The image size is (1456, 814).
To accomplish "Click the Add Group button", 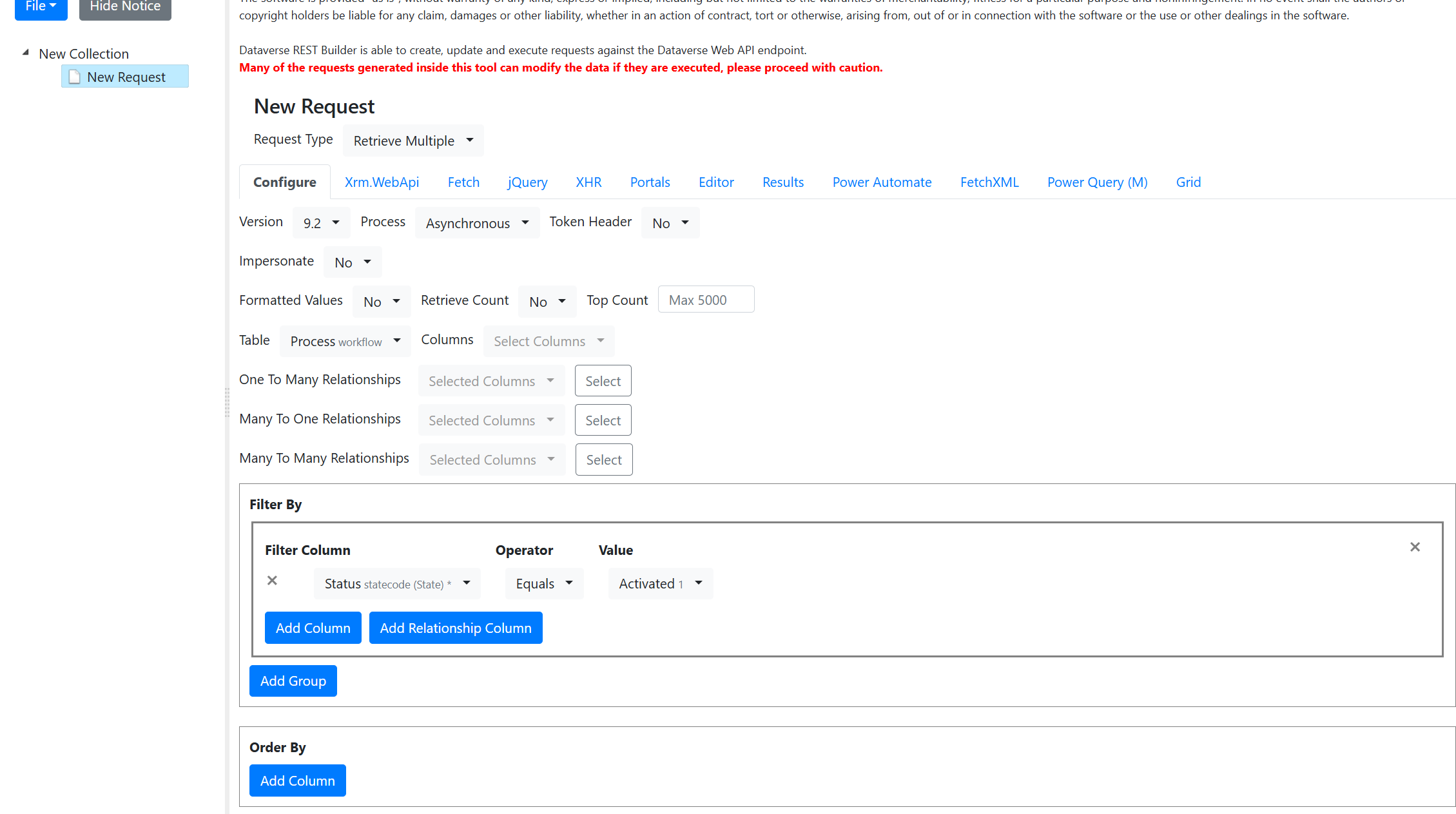I will pos(293,681).
